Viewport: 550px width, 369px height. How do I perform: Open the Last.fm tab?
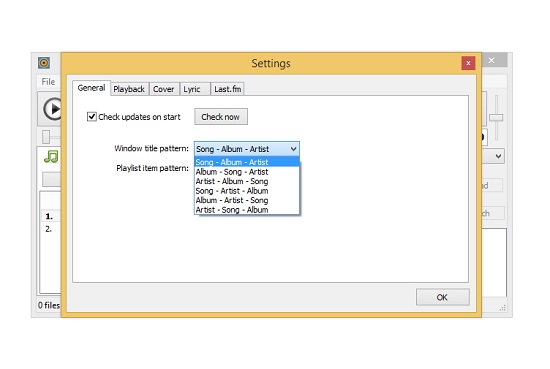(228, 89)
